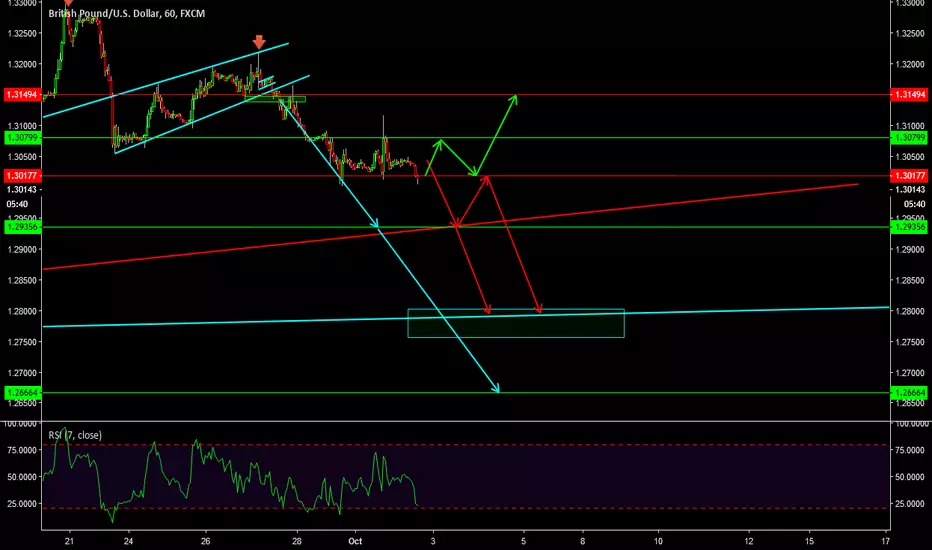This screenshot has width=932, height=550.
Task: Click the 1.28000 tick on left price axis
Action: click(21, 311)
